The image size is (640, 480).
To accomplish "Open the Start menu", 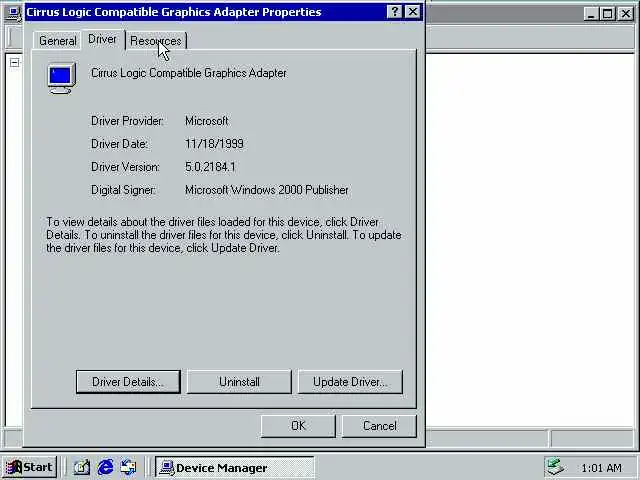I will (29, 467).
